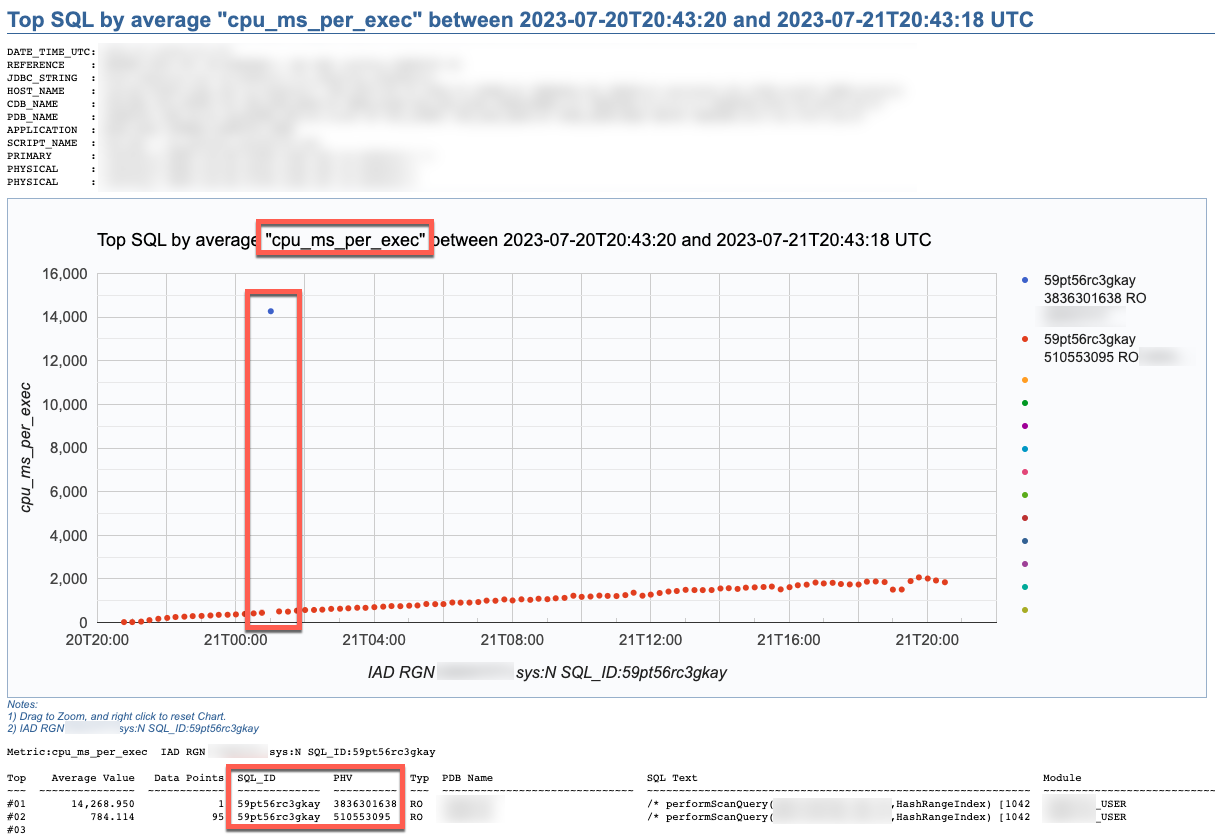Click the 16,000 y-axis tick label
This screenshot has height=835, width=1215.
pyautogui.click(x=61, y=274)
